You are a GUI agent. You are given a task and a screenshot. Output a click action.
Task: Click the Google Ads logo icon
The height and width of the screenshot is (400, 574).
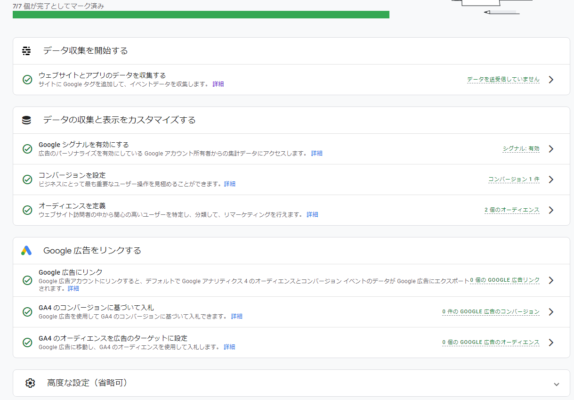(26, 251)
